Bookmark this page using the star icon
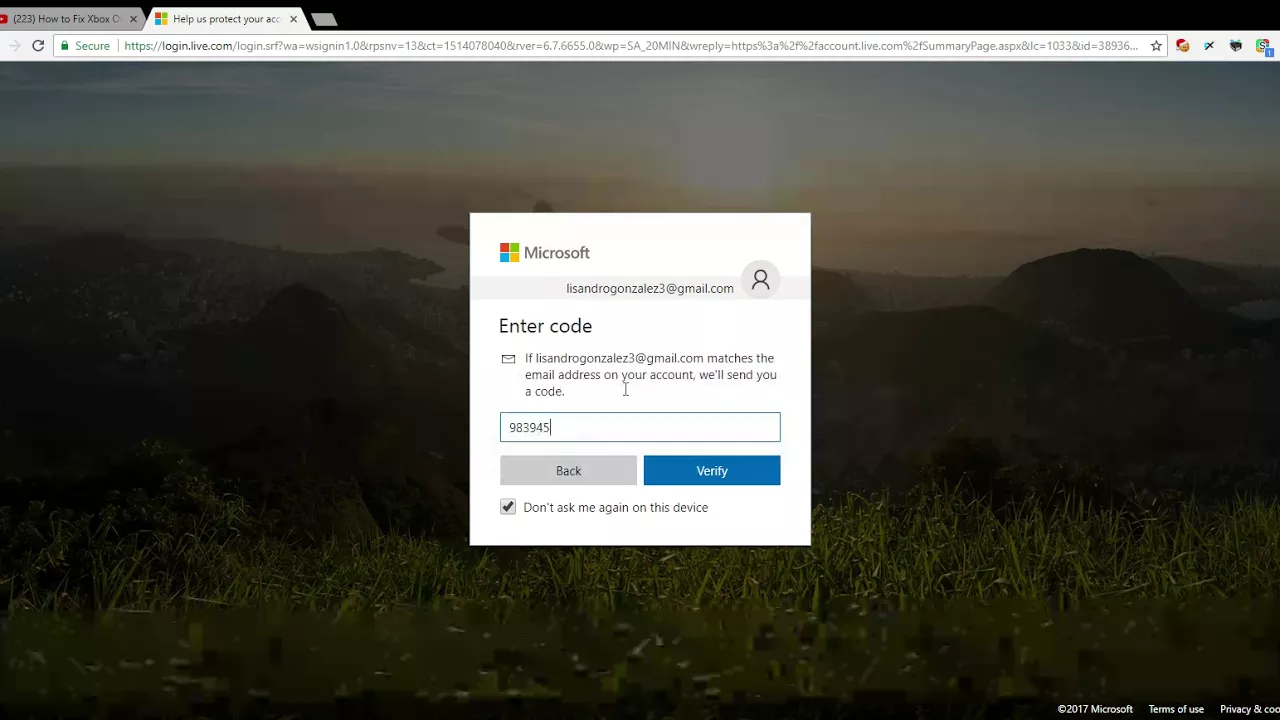 point(1156,45)
